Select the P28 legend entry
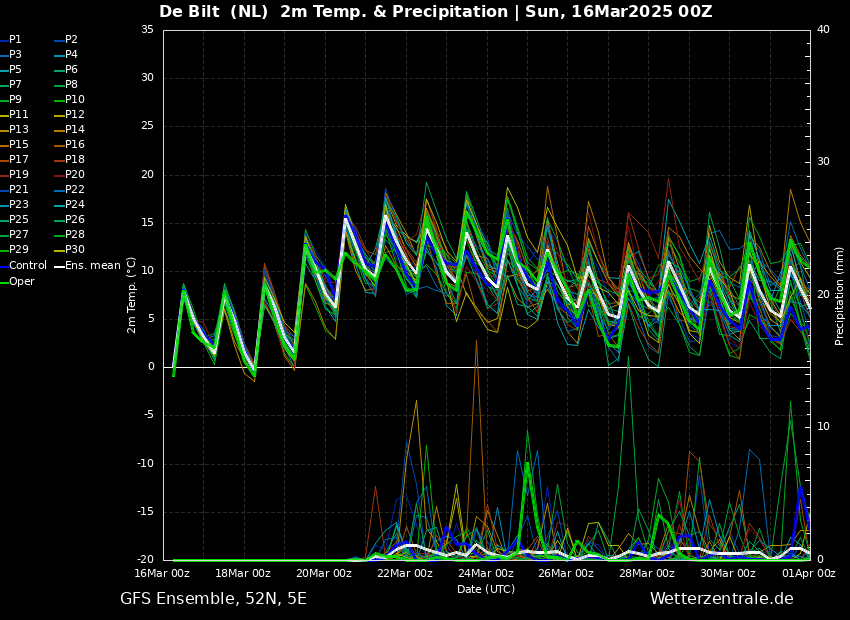This screenshot has height=620, width=850. click(70, 235)
